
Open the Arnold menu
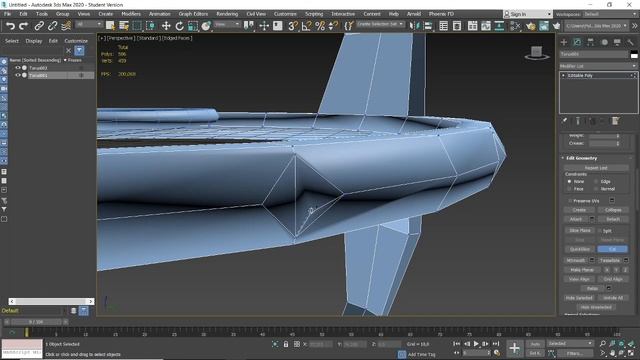(413, 14)
